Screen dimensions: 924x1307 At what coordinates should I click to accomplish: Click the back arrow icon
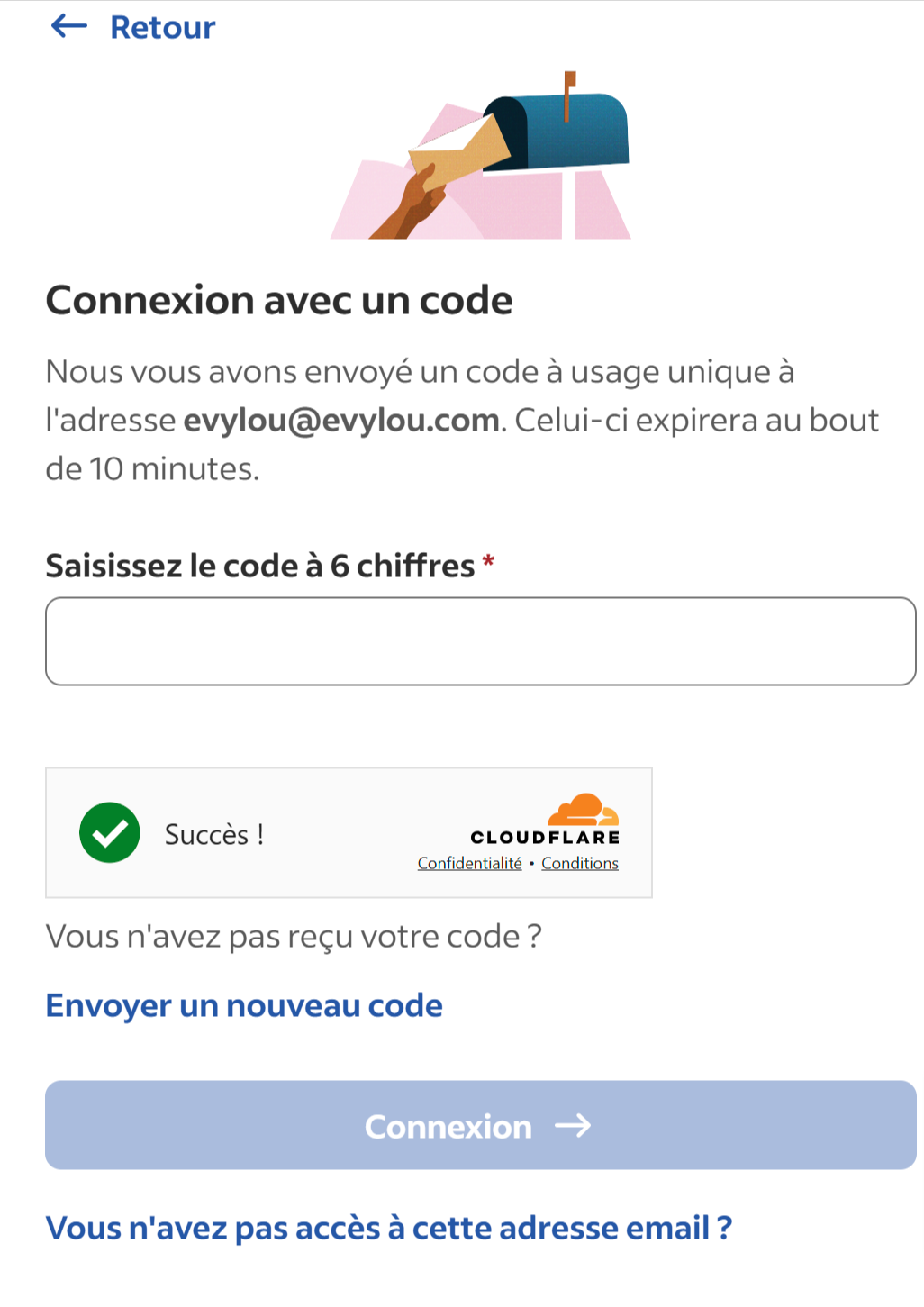click(x=68, y=26)
